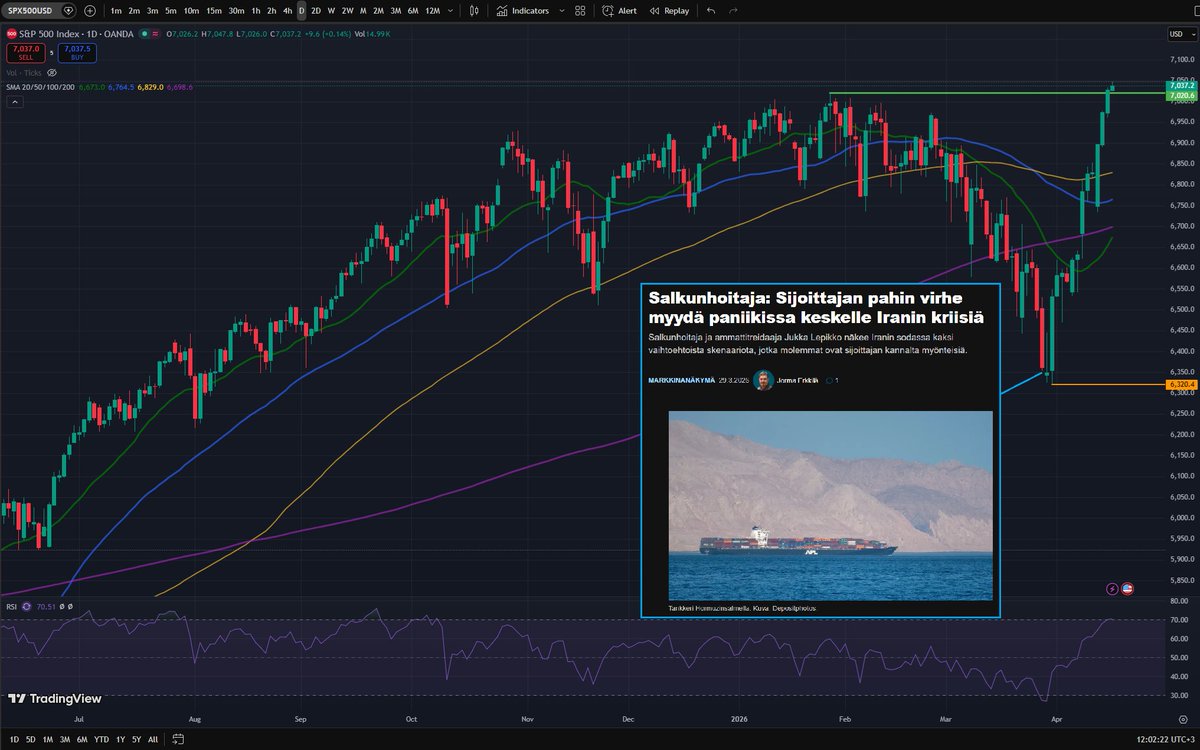Select the 10m timeframe
1200x750 pixels.
(191, 11)
